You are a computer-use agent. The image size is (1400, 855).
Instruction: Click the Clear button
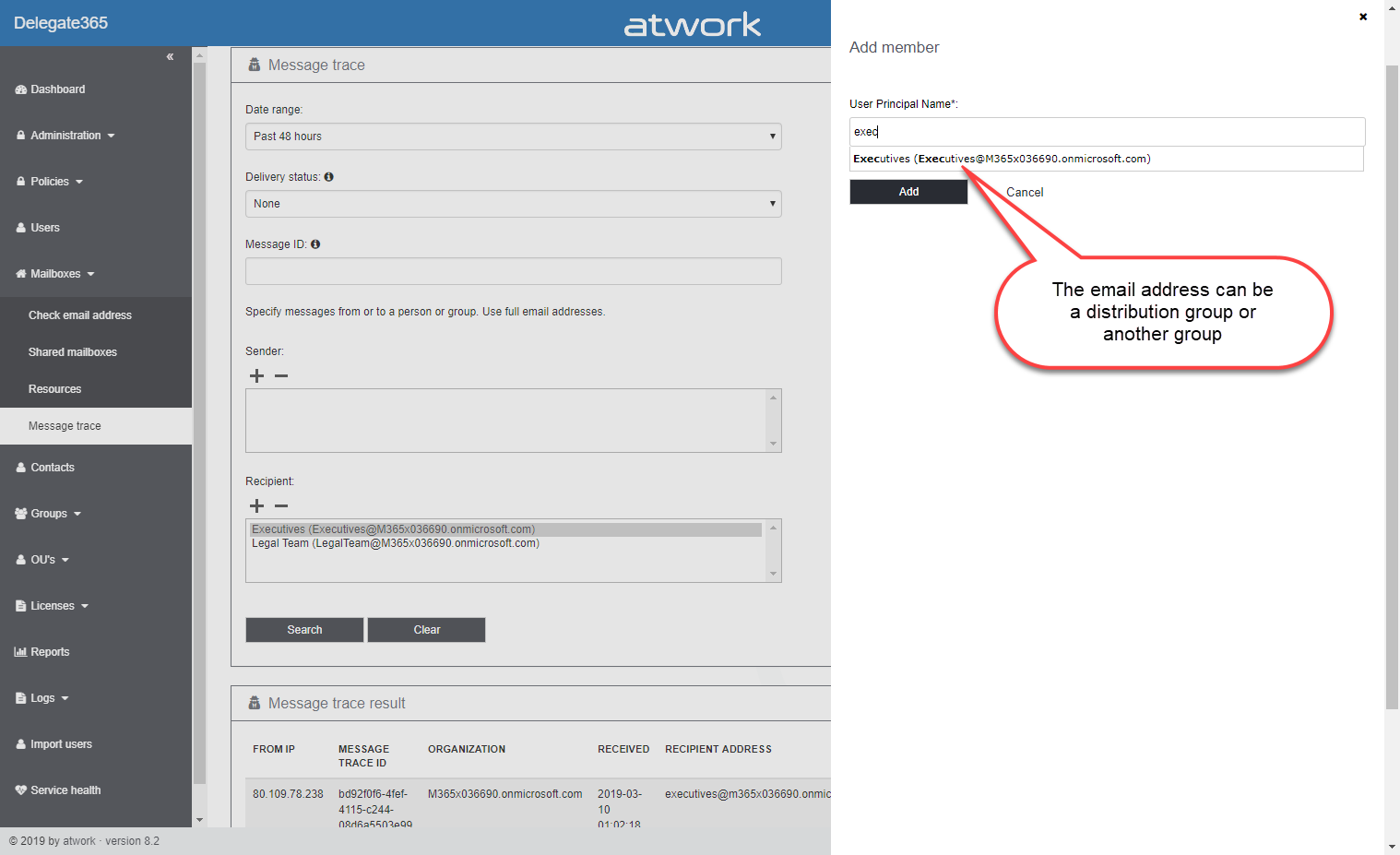coord(427,630)
